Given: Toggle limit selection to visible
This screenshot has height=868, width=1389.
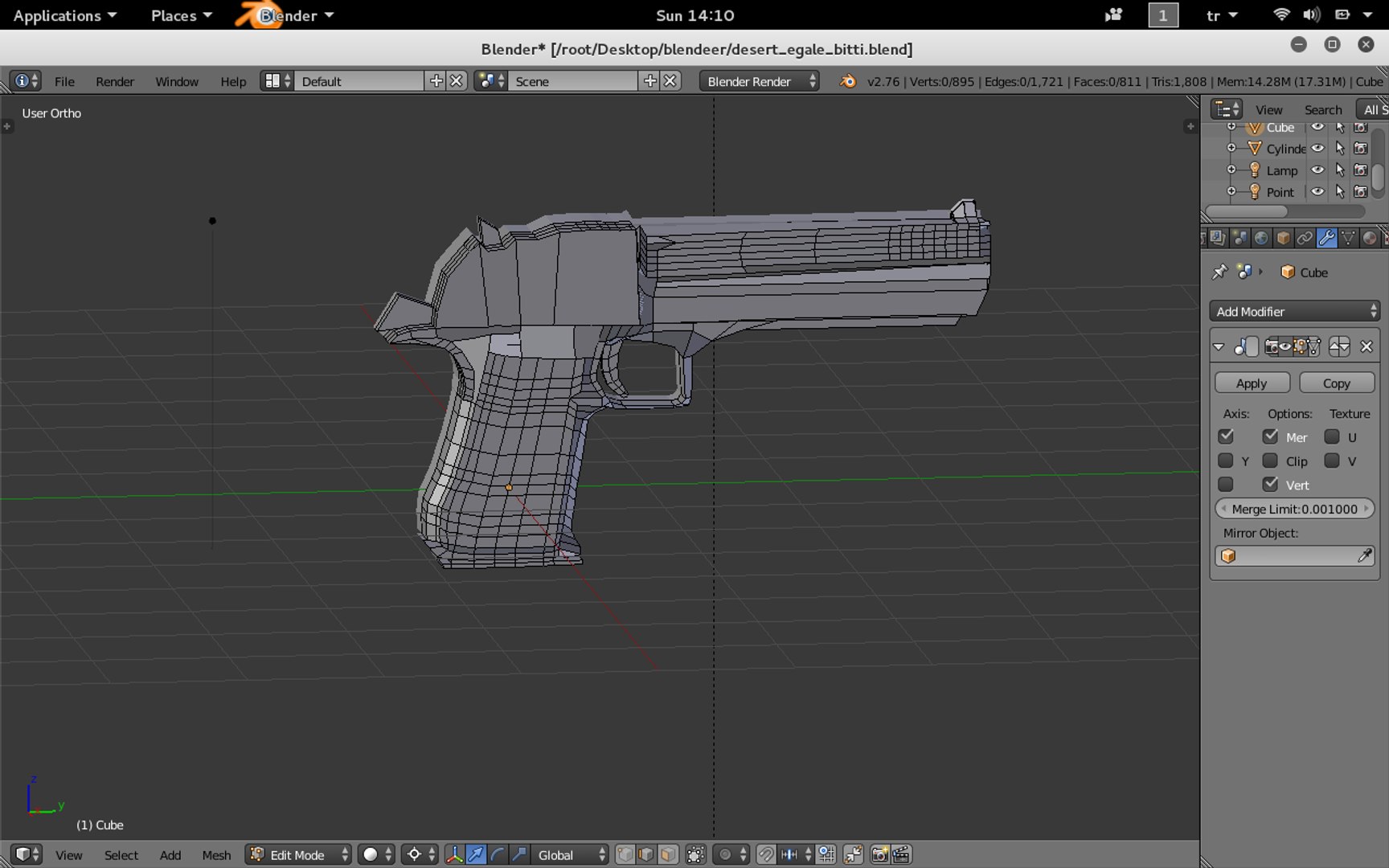Looking at the screenshot, I should [696, 854].
